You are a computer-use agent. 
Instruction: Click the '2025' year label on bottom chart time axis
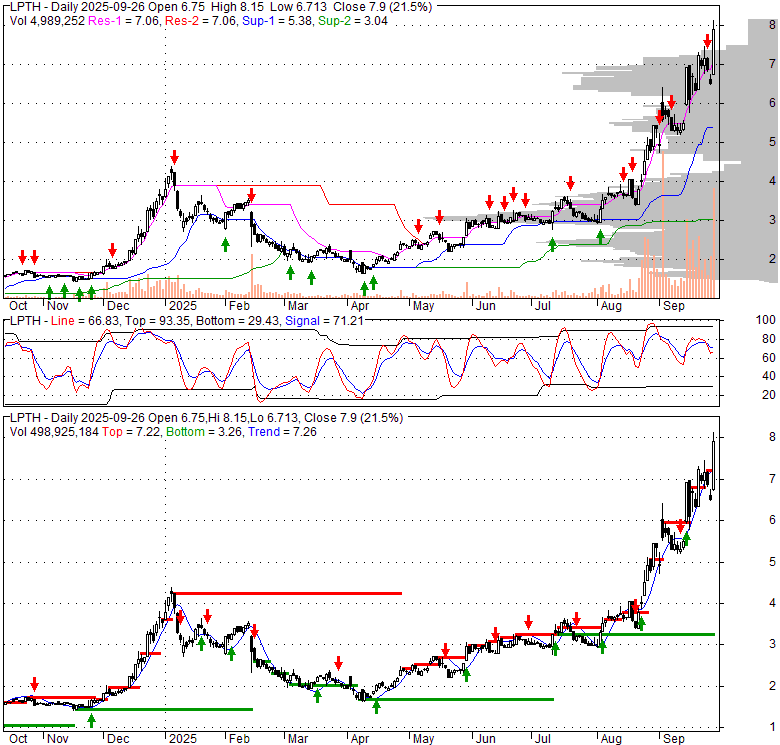[x=183, y=739]
